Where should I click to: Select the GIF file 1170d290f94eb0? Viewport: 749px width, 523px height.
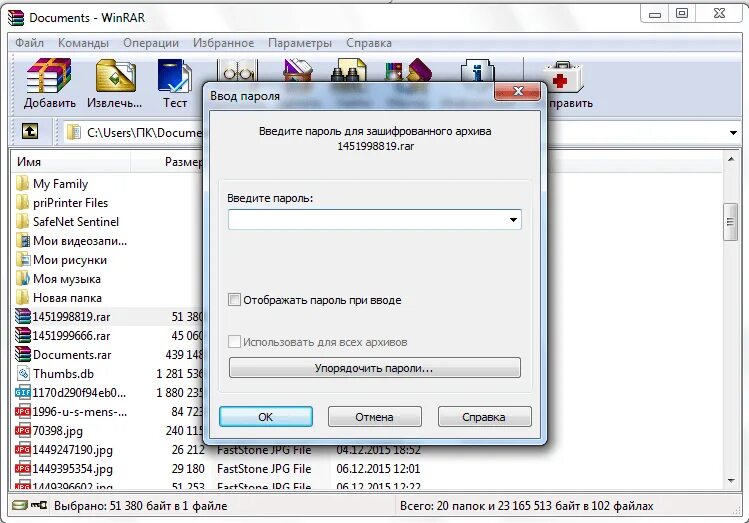pos(71,393)
